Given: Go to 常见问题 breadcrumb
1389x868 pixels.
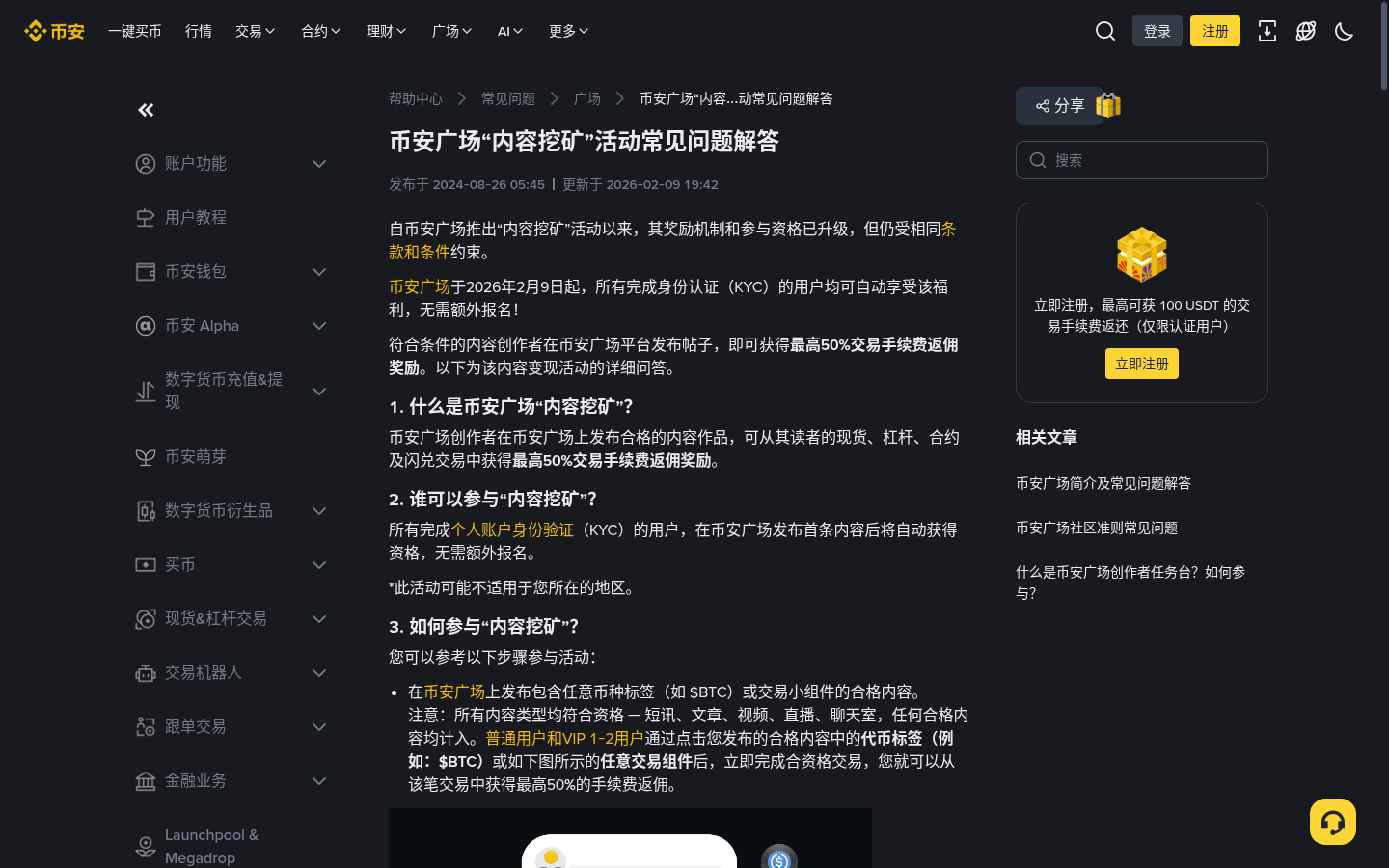Looking at the screenshot, I should click(508, 98).
